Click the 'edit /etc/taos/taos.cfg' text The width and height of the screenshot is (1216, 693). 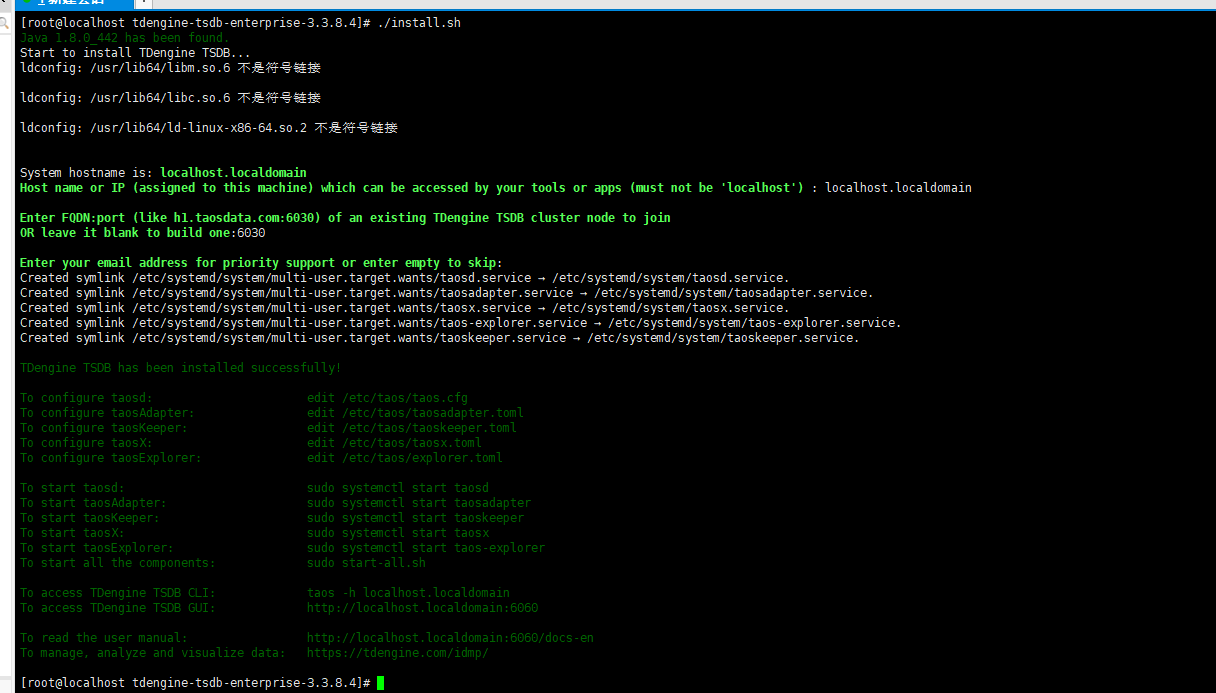tap(387, 398)
